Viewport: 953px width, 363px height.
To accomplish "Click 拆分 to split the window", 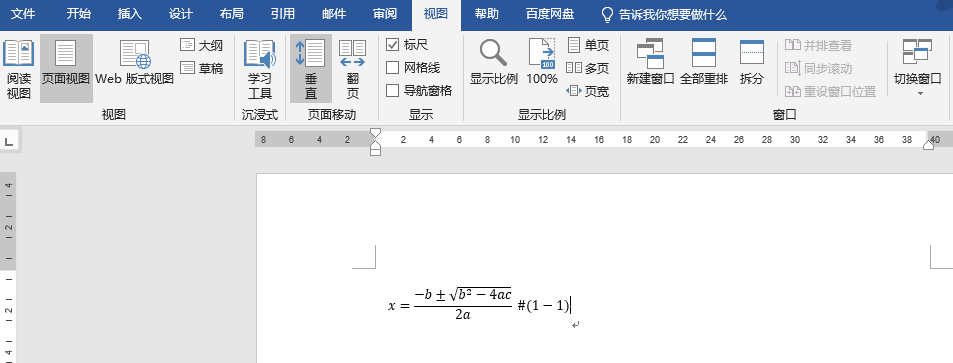I will tap(751, 63).
